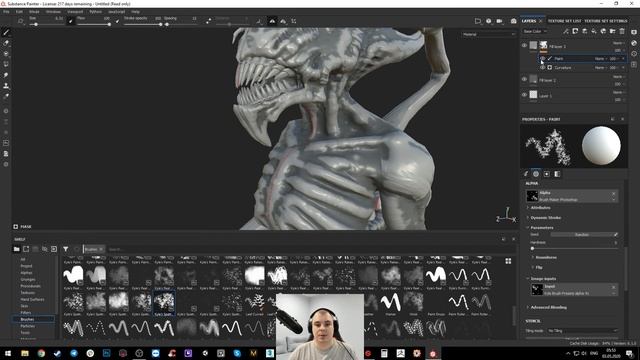Viewport: 640px width, 360px height.
Task: Open the Window menu
Action: coord(53,12)
